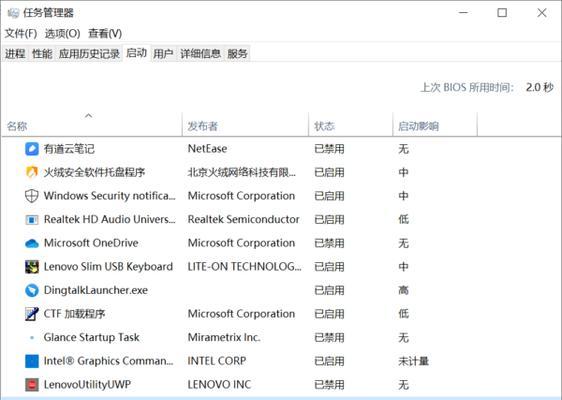Select Windows Security notifica... entry name
The width and height of the screenshot is (562, 400).
[x=110, y=196]
